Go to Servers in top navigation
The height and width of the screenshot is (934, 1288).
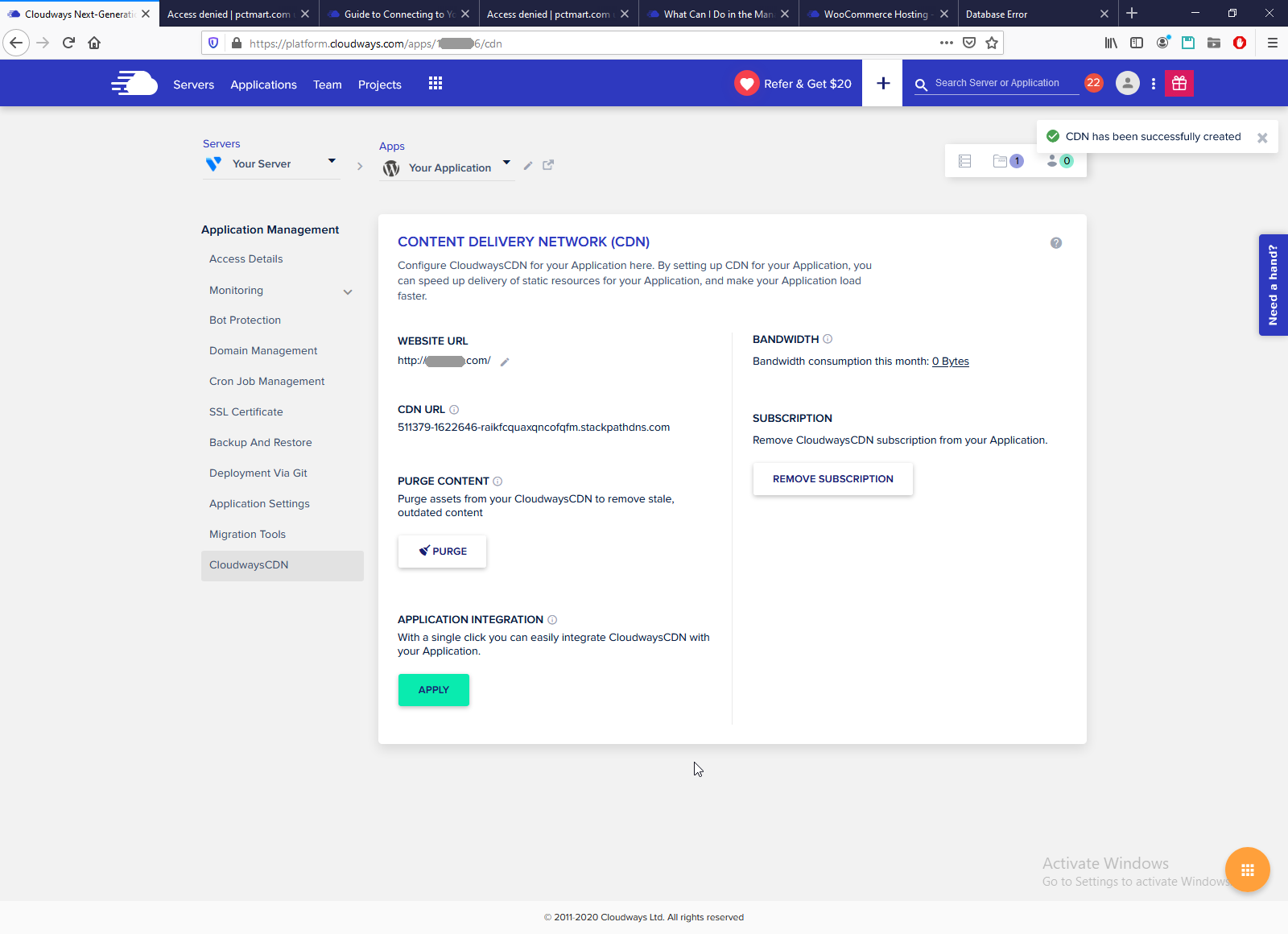click(x=194, y=85)
